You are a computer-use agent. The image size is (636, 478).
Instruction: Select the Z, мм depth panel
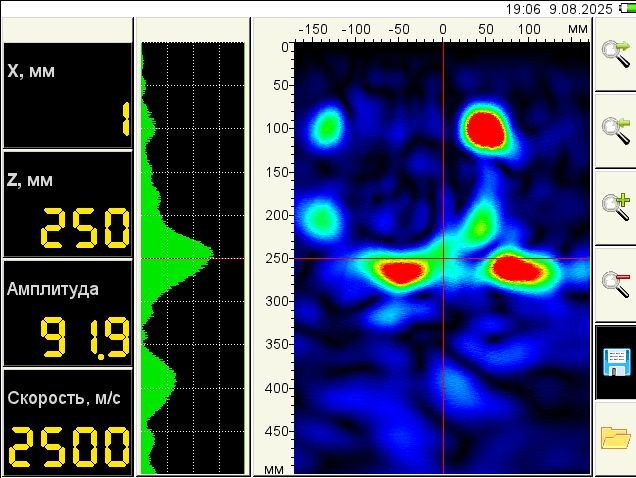point(67,205)
